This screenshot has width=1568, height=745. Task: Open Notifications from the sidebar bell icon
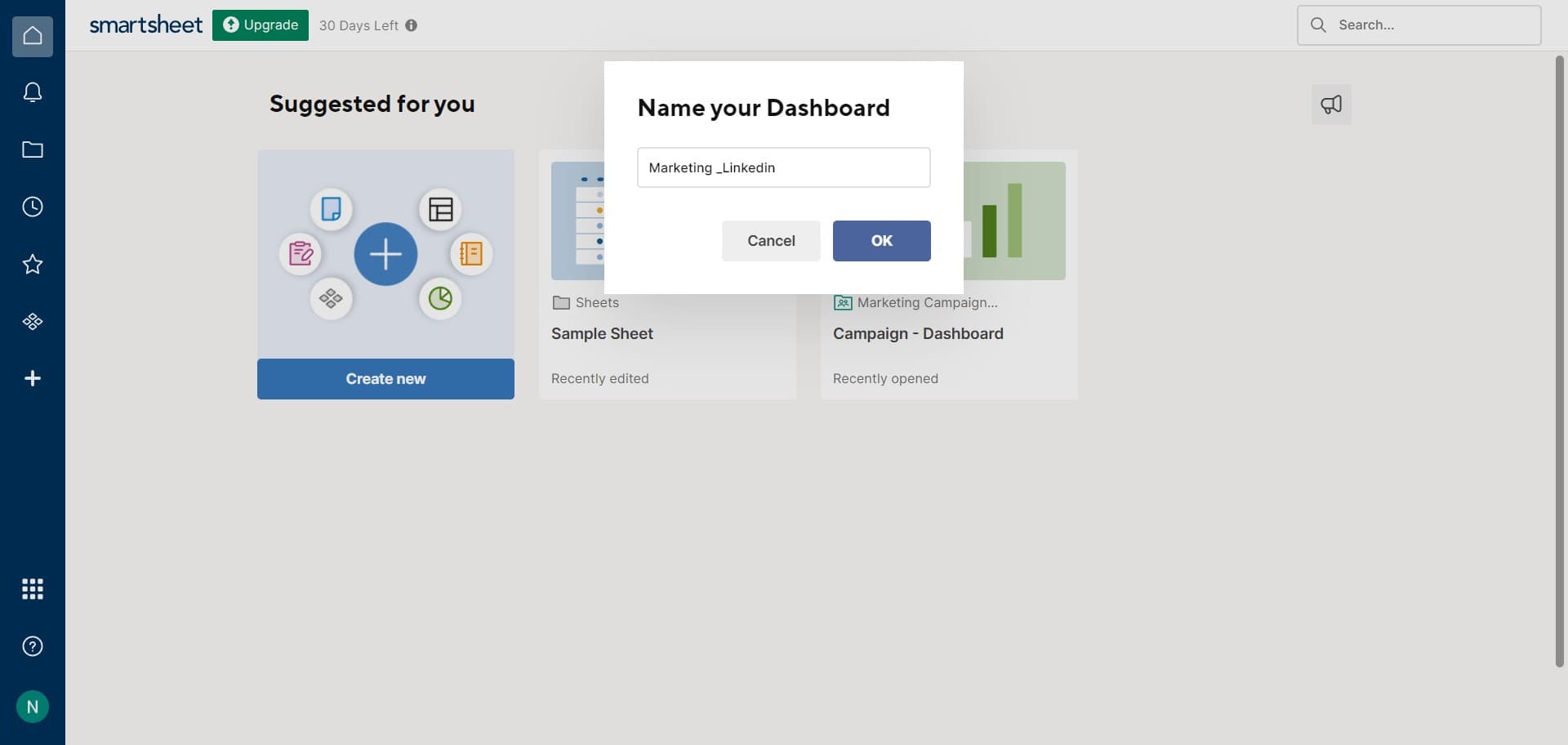pyautogui.click(x=33, y=91)
